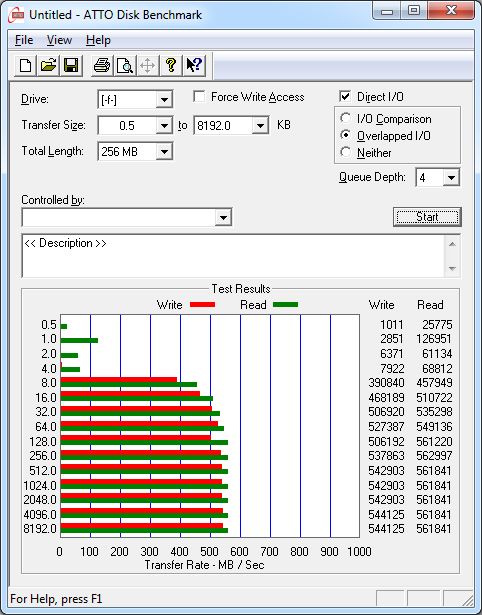Open the File menu
482x615 pixels.
[24, 40]
